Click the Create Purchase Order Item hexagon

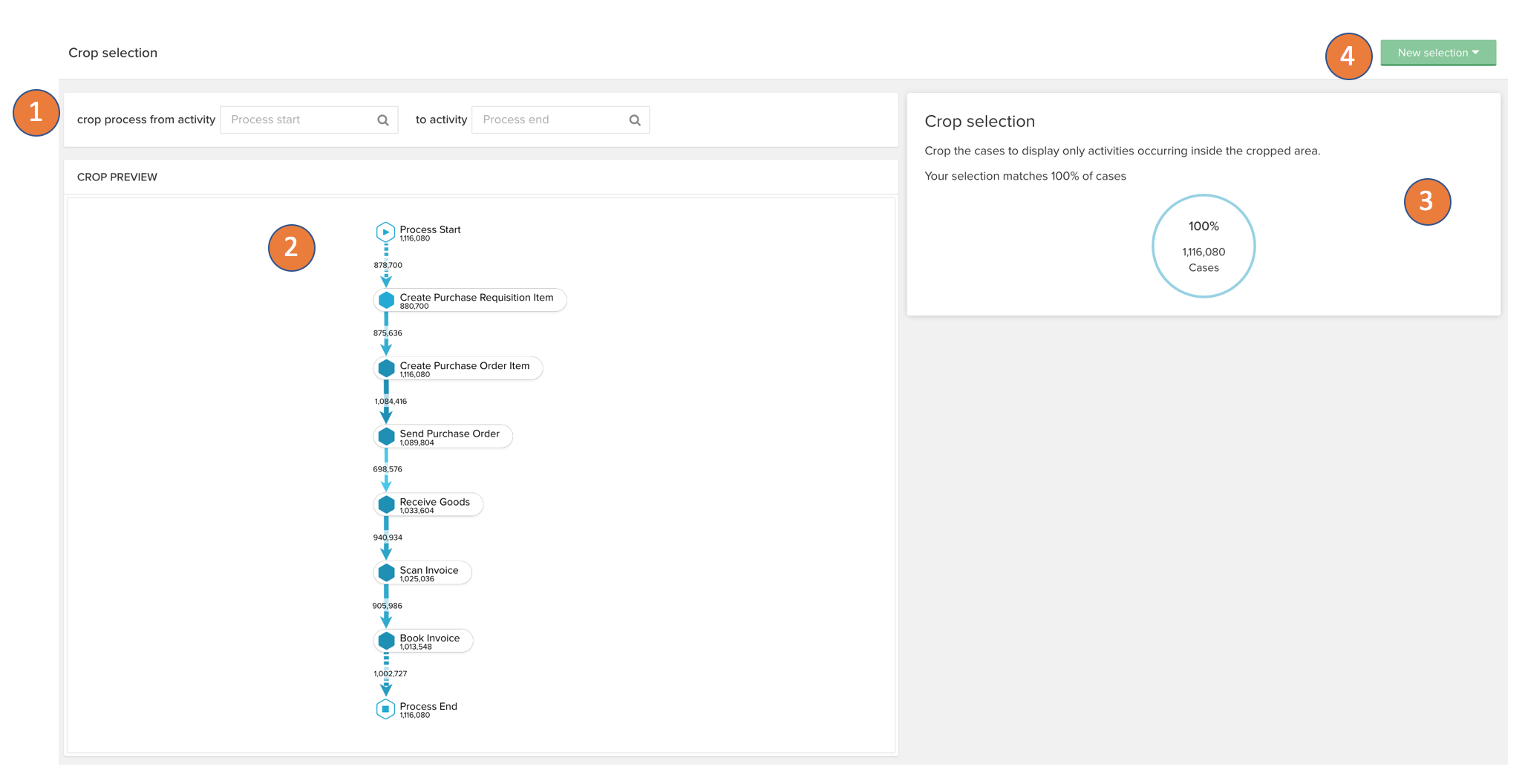tap(386, 368)
